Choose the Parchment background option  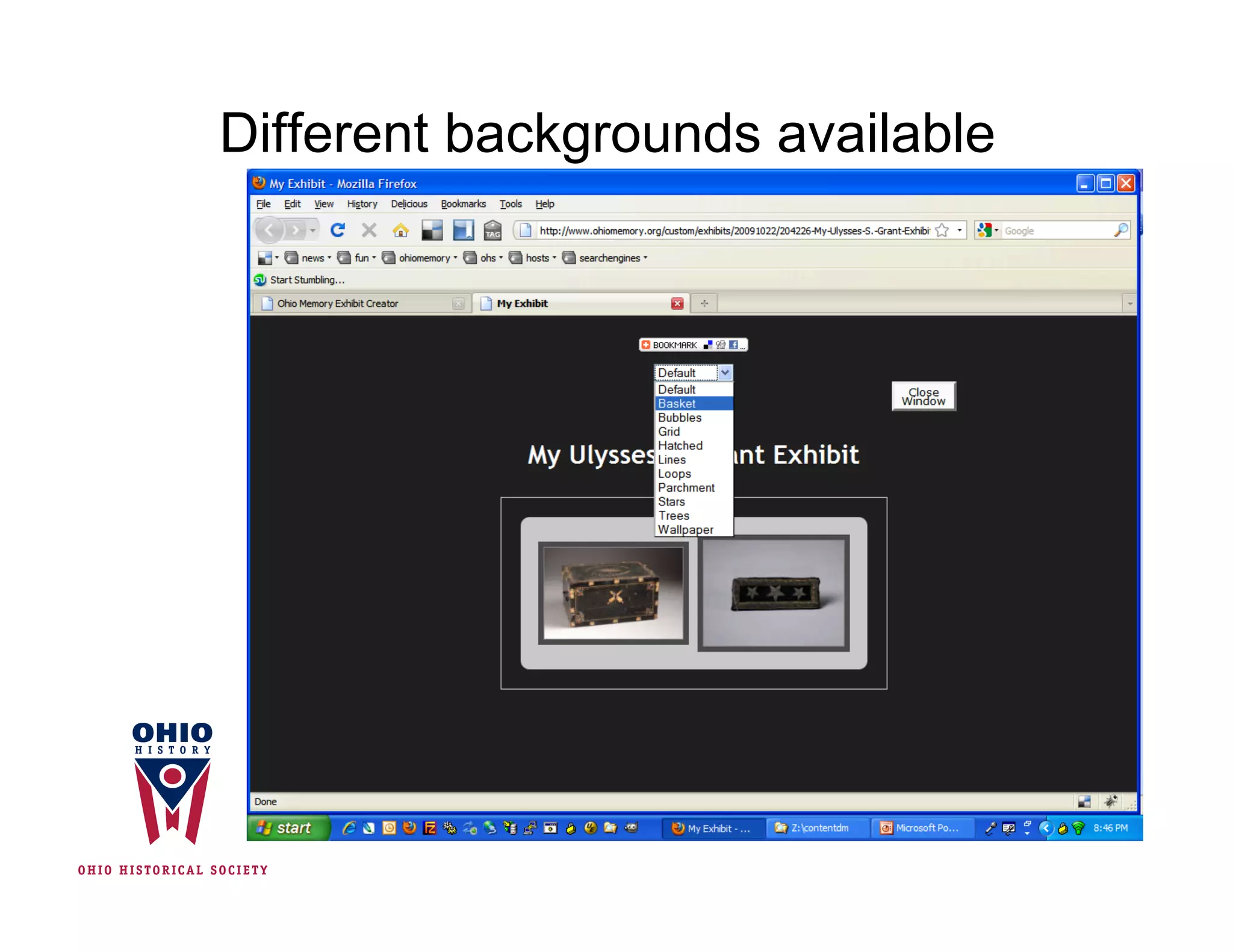[x=694, y=488]
